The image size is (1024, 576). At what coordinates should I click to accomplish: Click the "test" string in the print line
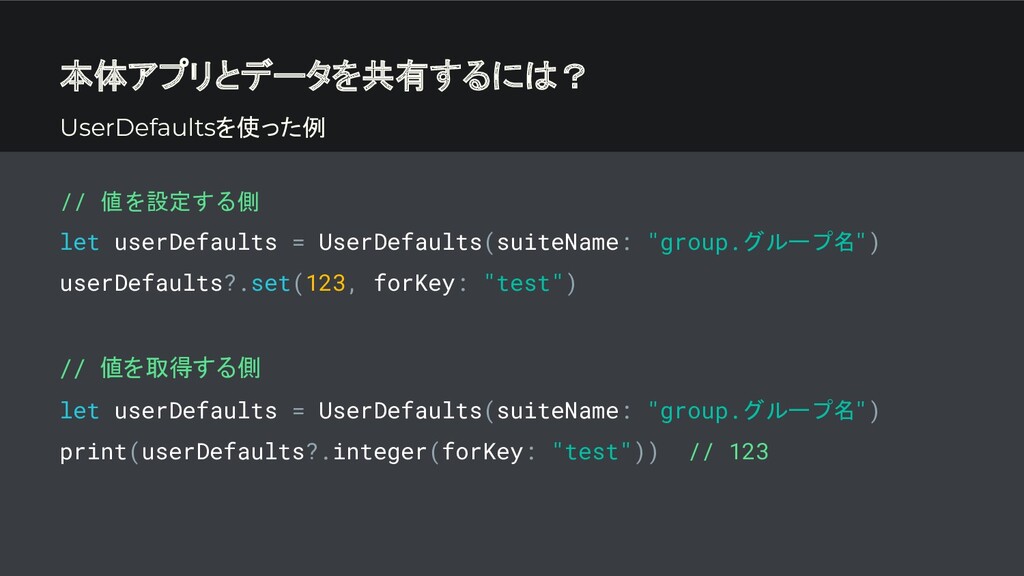tap(591, 452)
